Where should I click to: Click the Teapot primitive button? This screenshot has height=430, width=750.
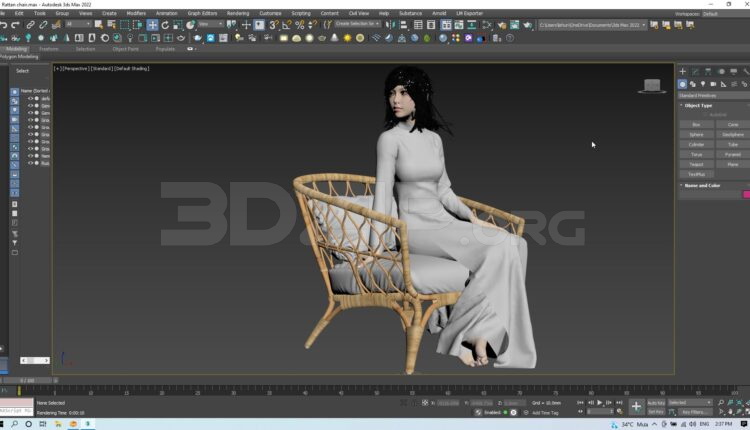pos(696,165)
